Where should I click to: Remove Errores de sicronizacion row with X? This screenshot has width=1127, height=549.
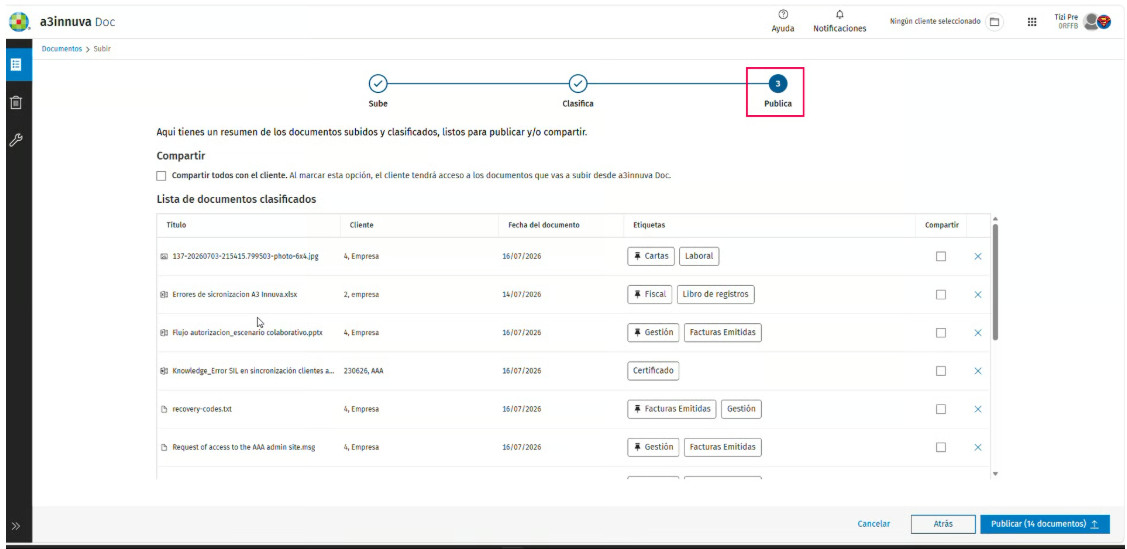point(978,295)
